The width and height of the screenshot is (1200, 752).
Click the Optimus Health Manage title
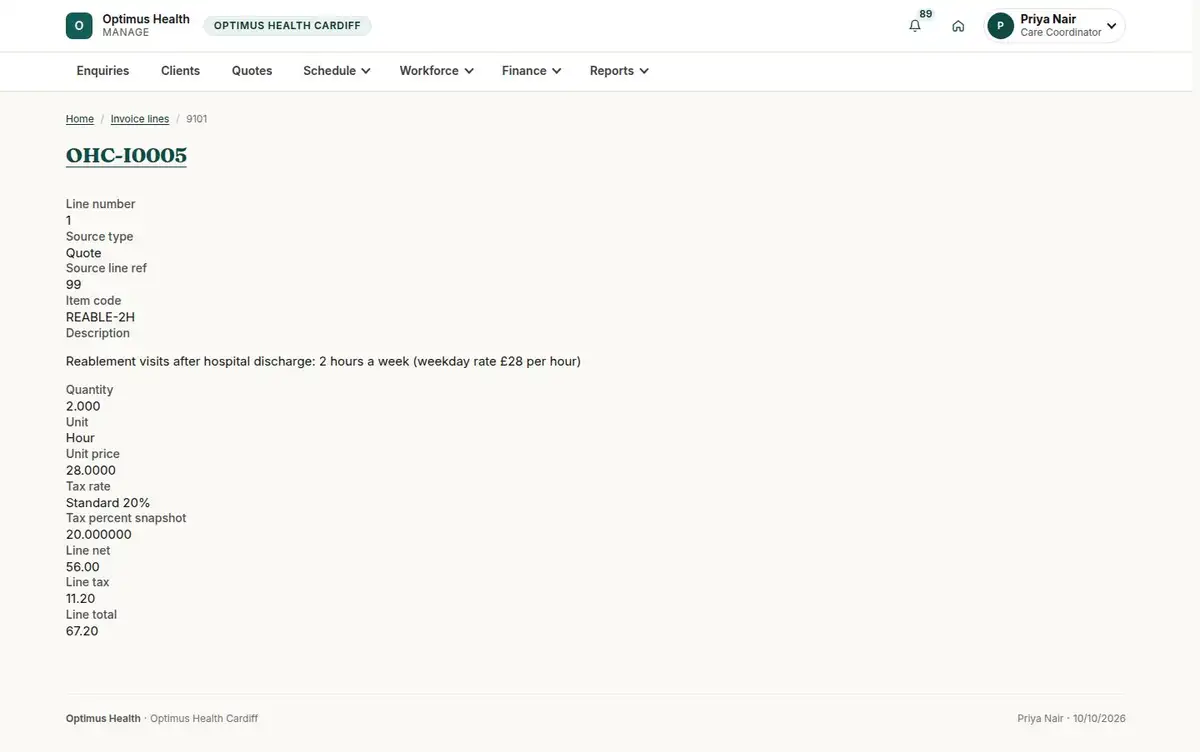tap(146, 26)
